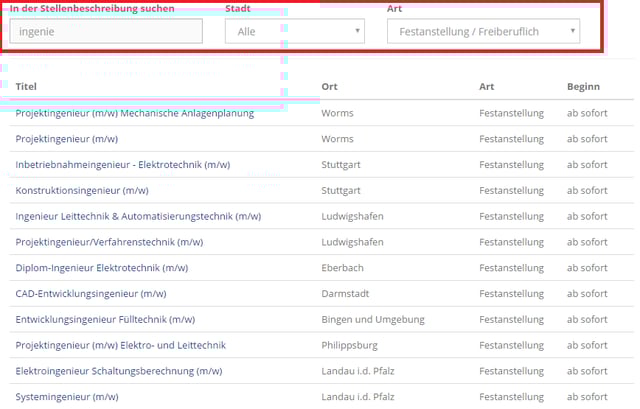Open Projektingenieur (m/w) Elektro- und Leittechnik

tap(121, 345)
